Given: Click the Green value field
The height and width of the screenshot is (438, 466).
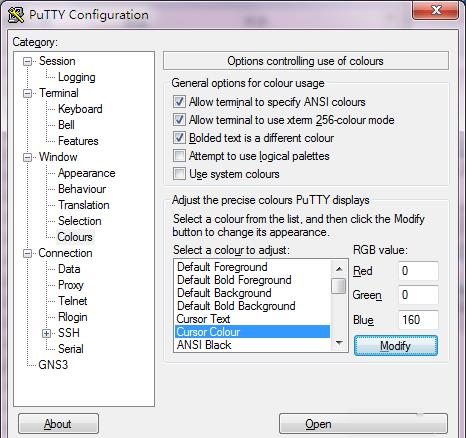Looking at the screenshot, I should (x=418, y=295).
